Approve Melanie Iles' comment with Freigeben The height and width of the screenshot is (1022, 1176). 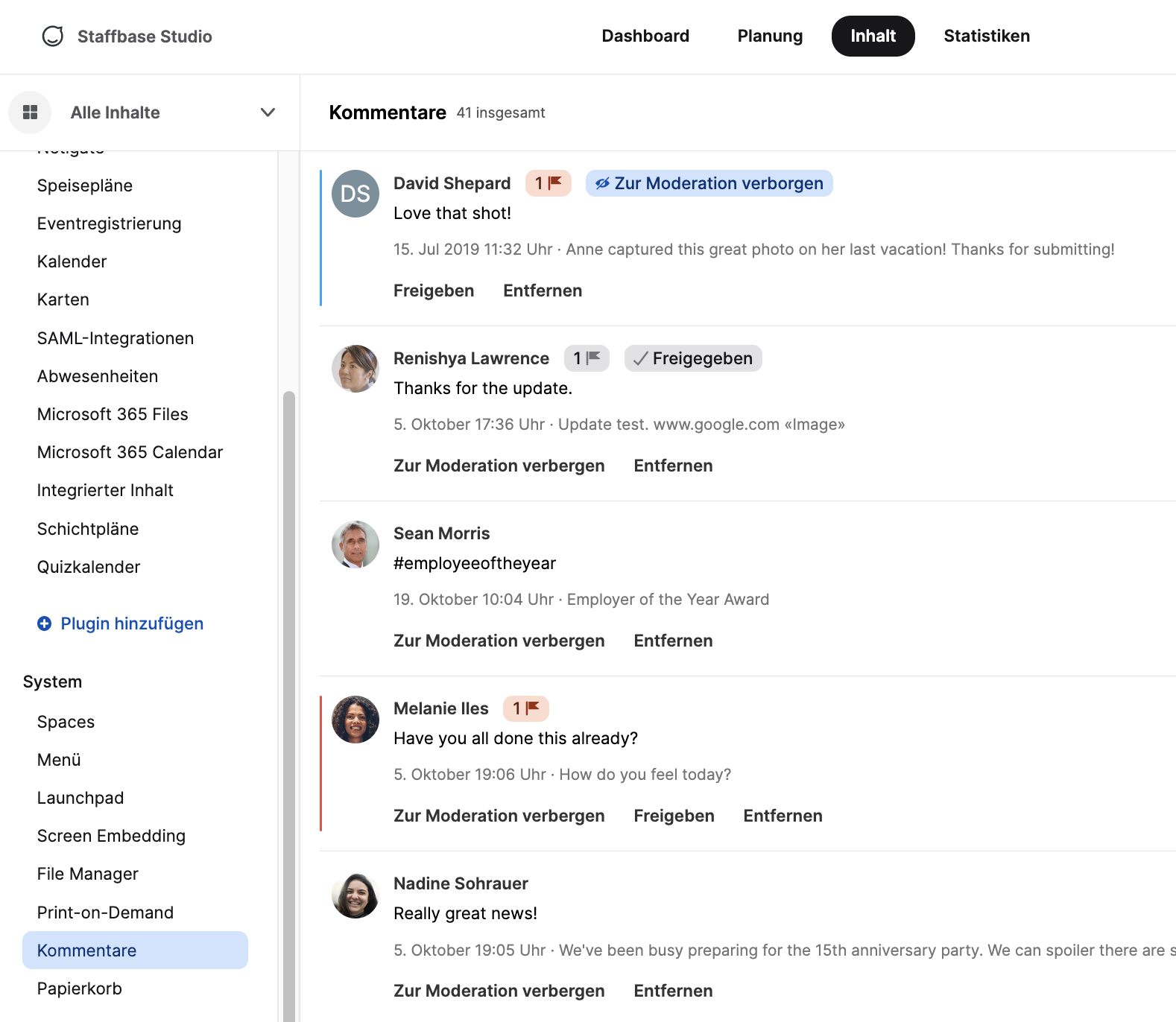pyautogui.click(x=674, y=816)
